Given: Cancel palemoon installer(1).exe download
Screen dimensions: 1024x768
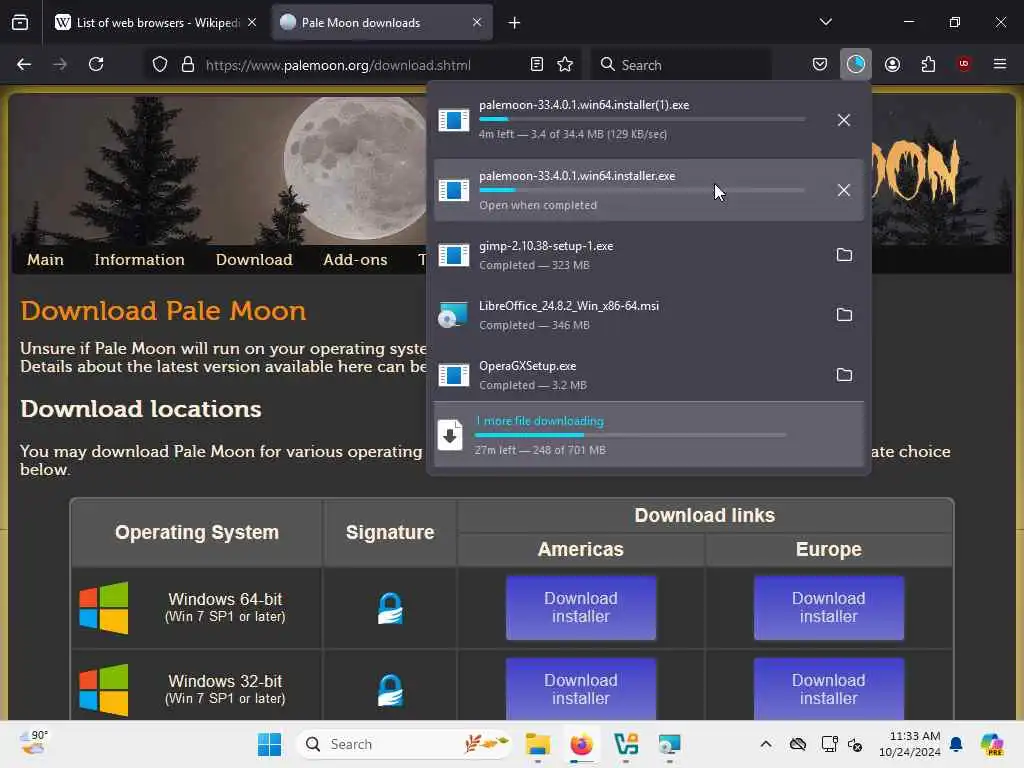Looking at the screenshot, I should [x=844, y=120].
